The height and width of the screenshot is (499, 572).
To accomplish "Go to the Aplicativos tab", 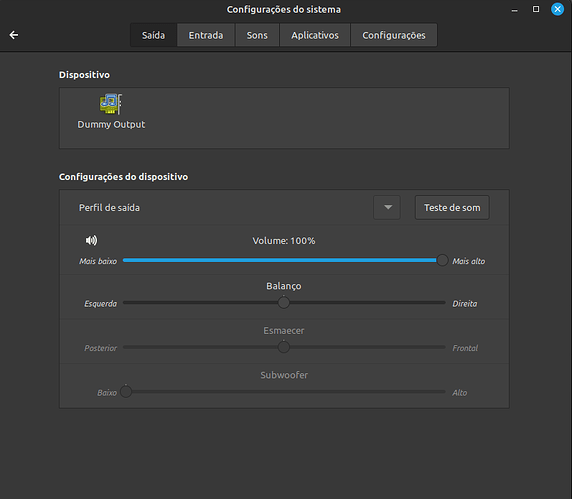I will [315, 35].
